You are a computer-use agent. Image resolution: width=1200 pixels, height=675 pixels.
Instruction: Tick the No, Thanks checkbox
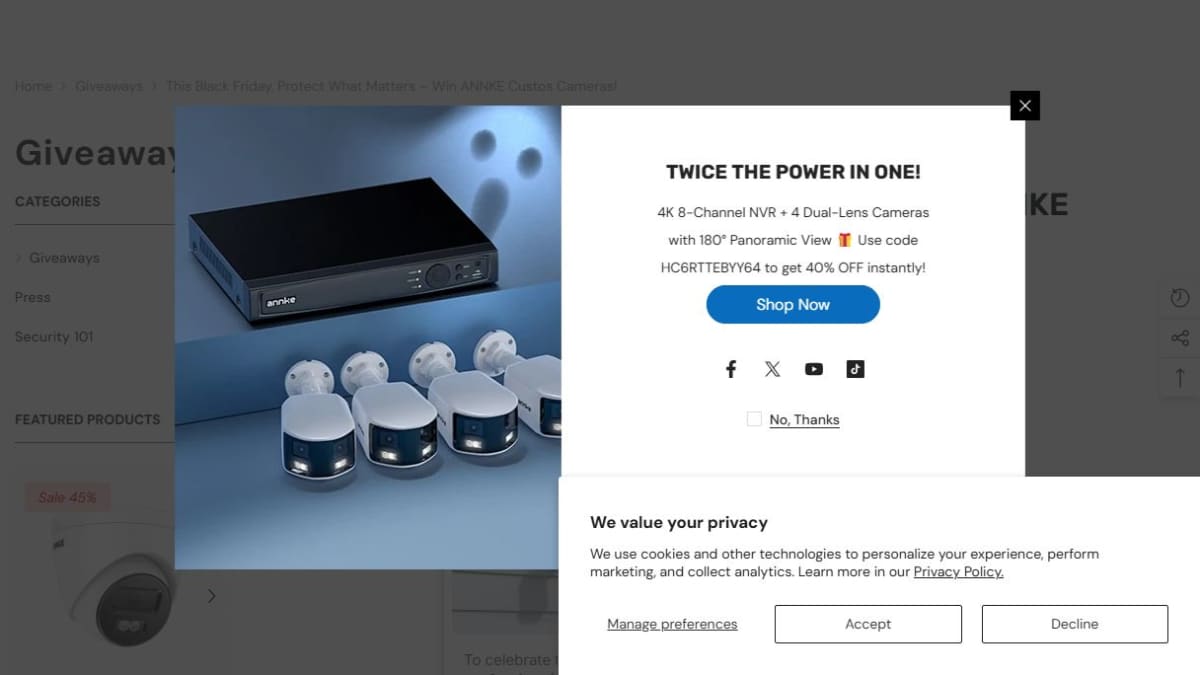[754, 419]
